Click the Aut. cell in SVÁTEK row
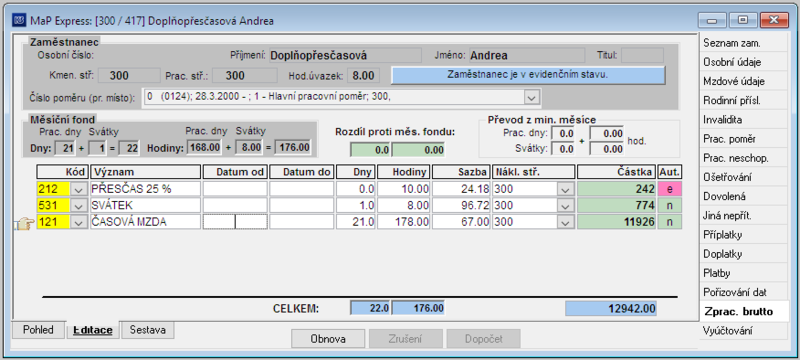 tap(669, 205)
